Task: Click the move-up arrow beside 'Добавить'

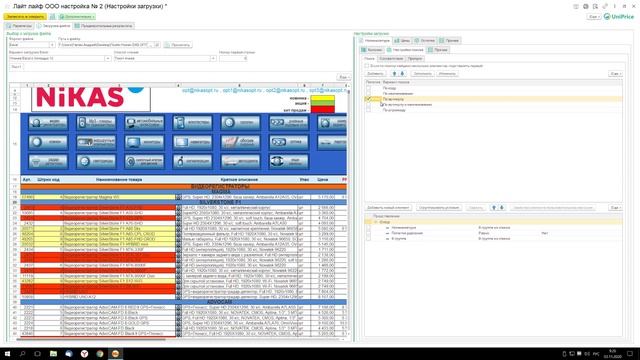Action: click(x=394, y=74)
